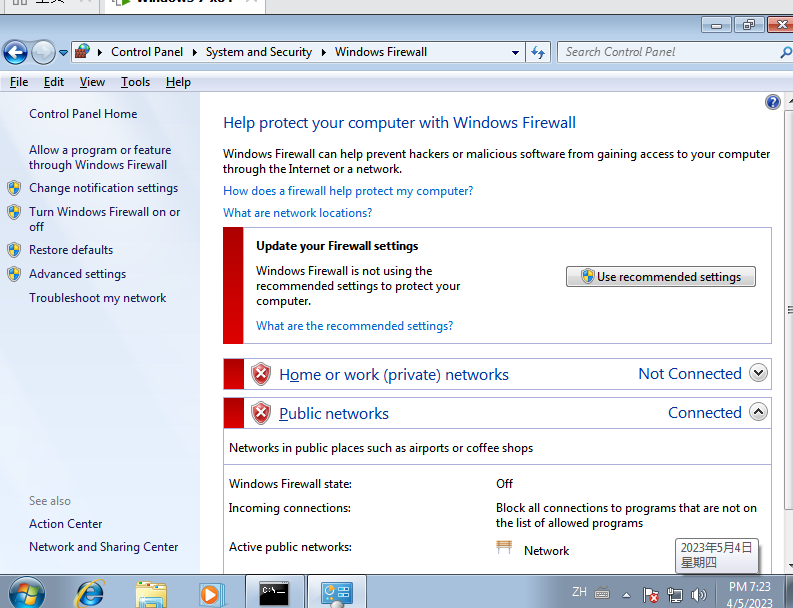Click shield icon beside Change notification settings
The width and height of the screenshot is (793, 608).
[14, 188]
